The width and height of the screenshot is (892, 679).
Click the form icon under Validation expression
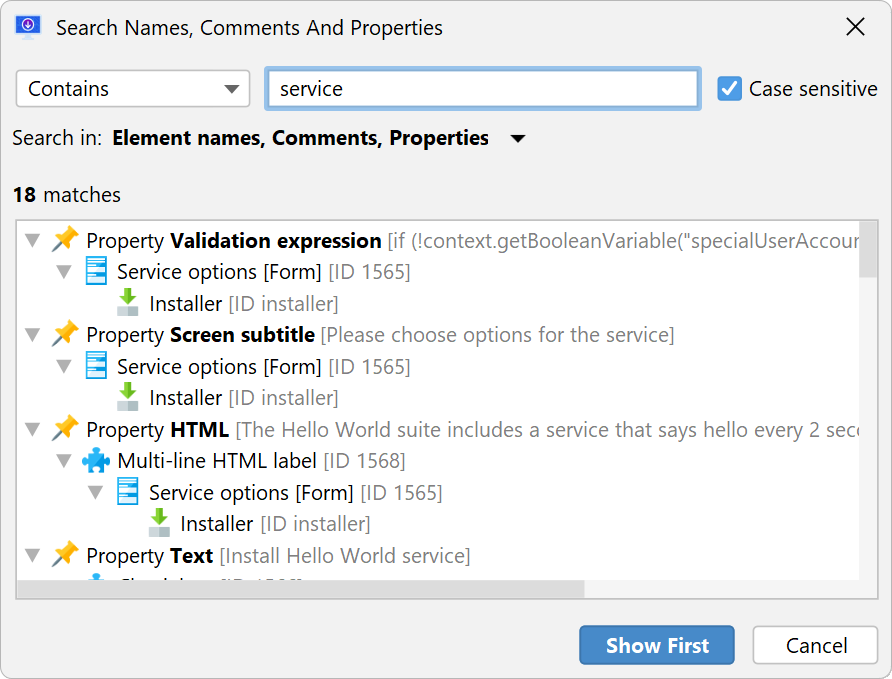click(96, 271)
